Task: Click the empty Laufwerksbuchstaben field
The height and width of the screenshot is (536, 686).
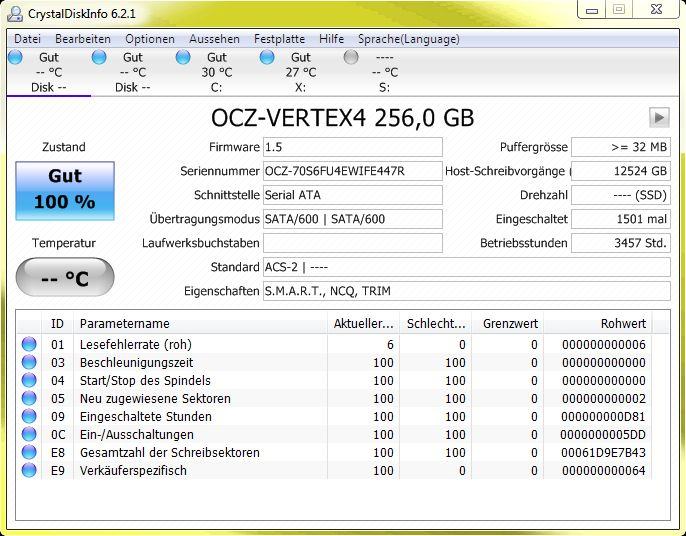Action: tap(353, 243)
